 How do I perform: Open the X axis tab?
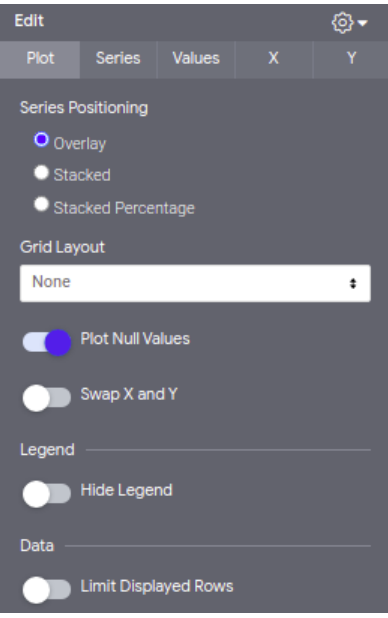coord(274,58)
